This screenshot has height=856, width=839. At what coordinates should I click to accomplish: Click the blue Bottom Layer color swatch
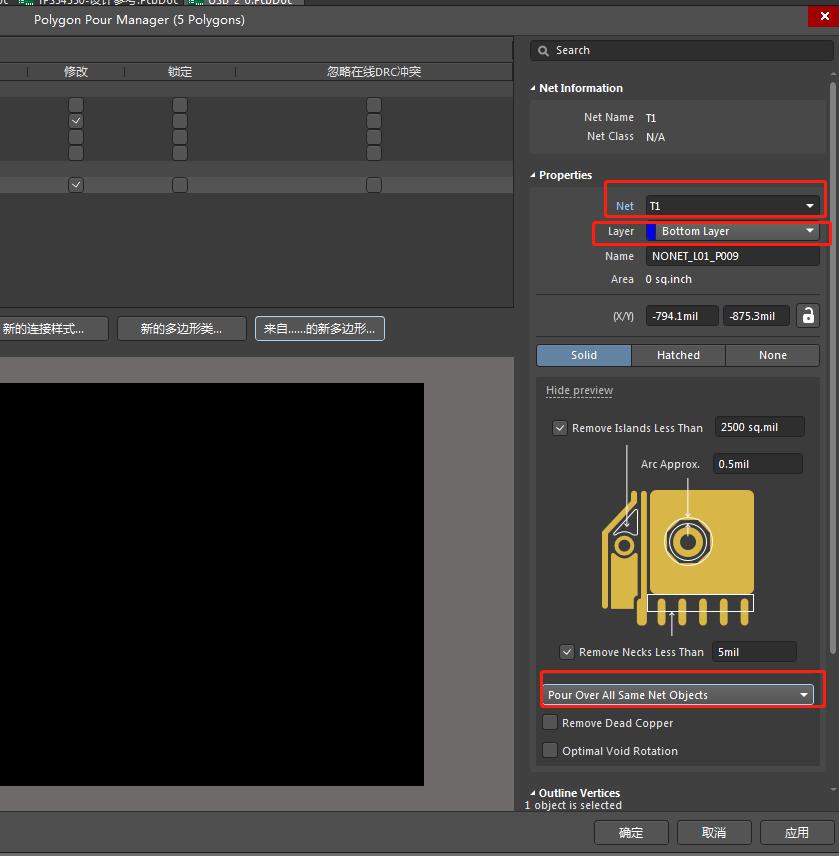[x=651, y=232]
